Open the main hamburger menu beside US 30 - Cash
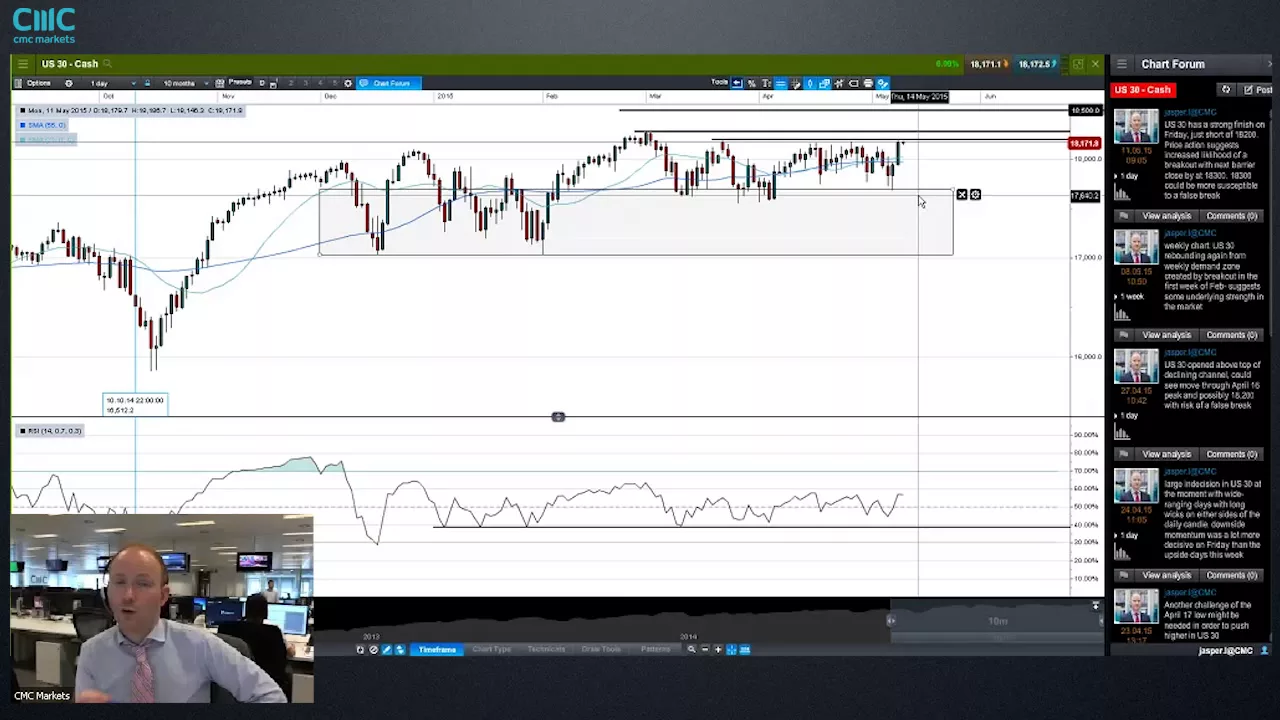This screenshot has width=1280, height=720. pos(22,64)
